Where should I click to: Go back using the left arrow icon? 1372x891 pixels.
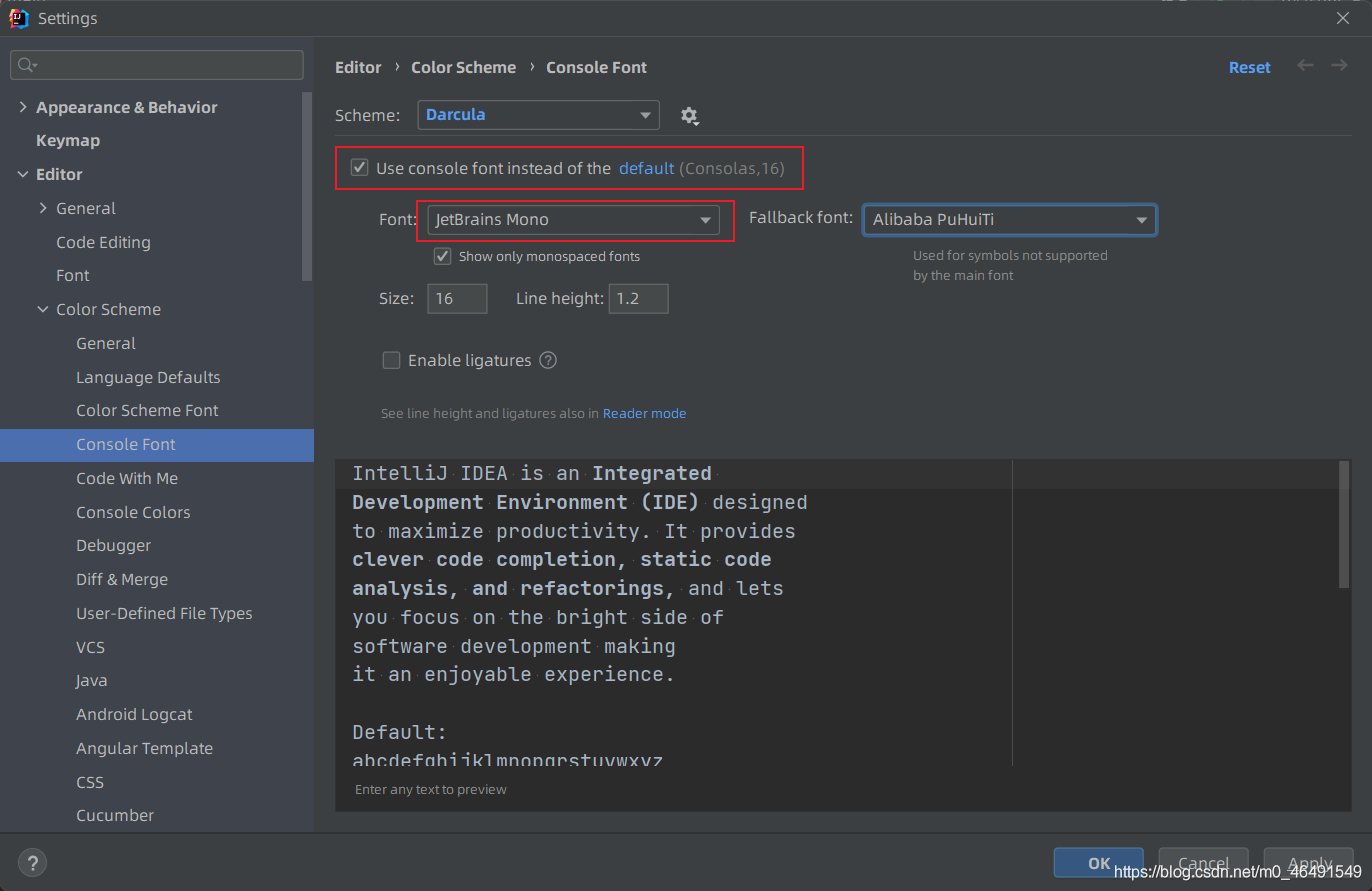[1305, 66]
